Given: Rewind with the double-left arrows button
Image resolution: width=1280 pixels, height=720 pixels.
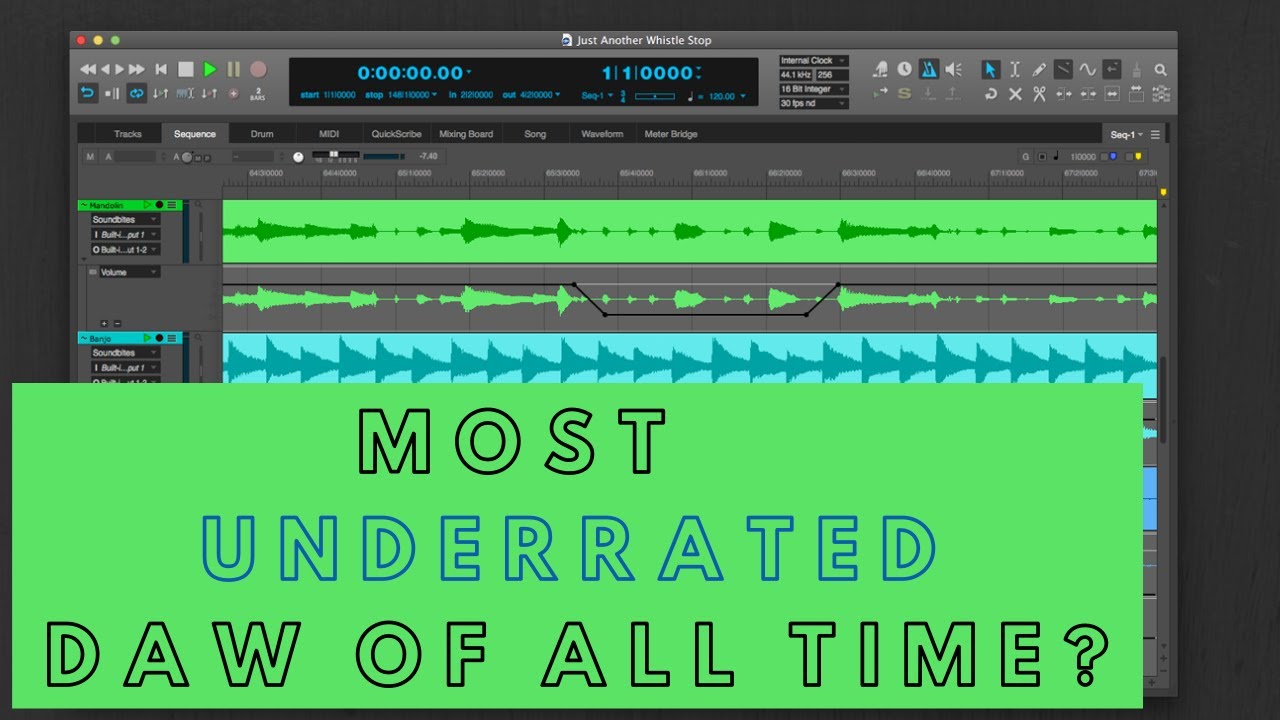Looking at the screenshot, I should point(88,69).
